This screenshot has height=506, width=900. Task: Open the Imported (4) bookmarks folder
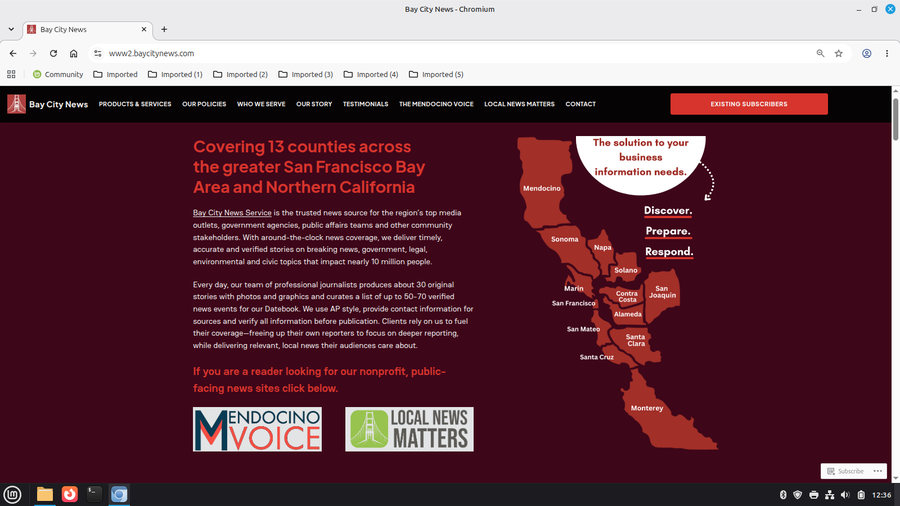click(x=371, y=74)
